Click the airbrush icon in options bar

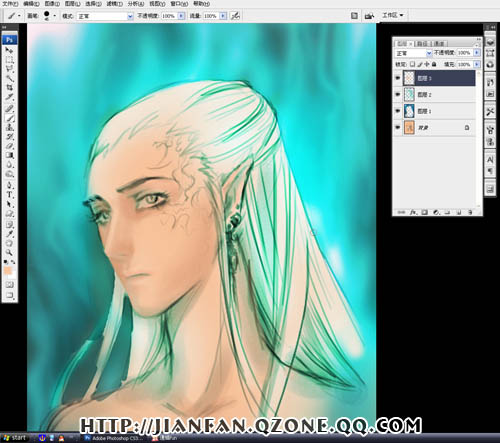click(x=235, y=16)
